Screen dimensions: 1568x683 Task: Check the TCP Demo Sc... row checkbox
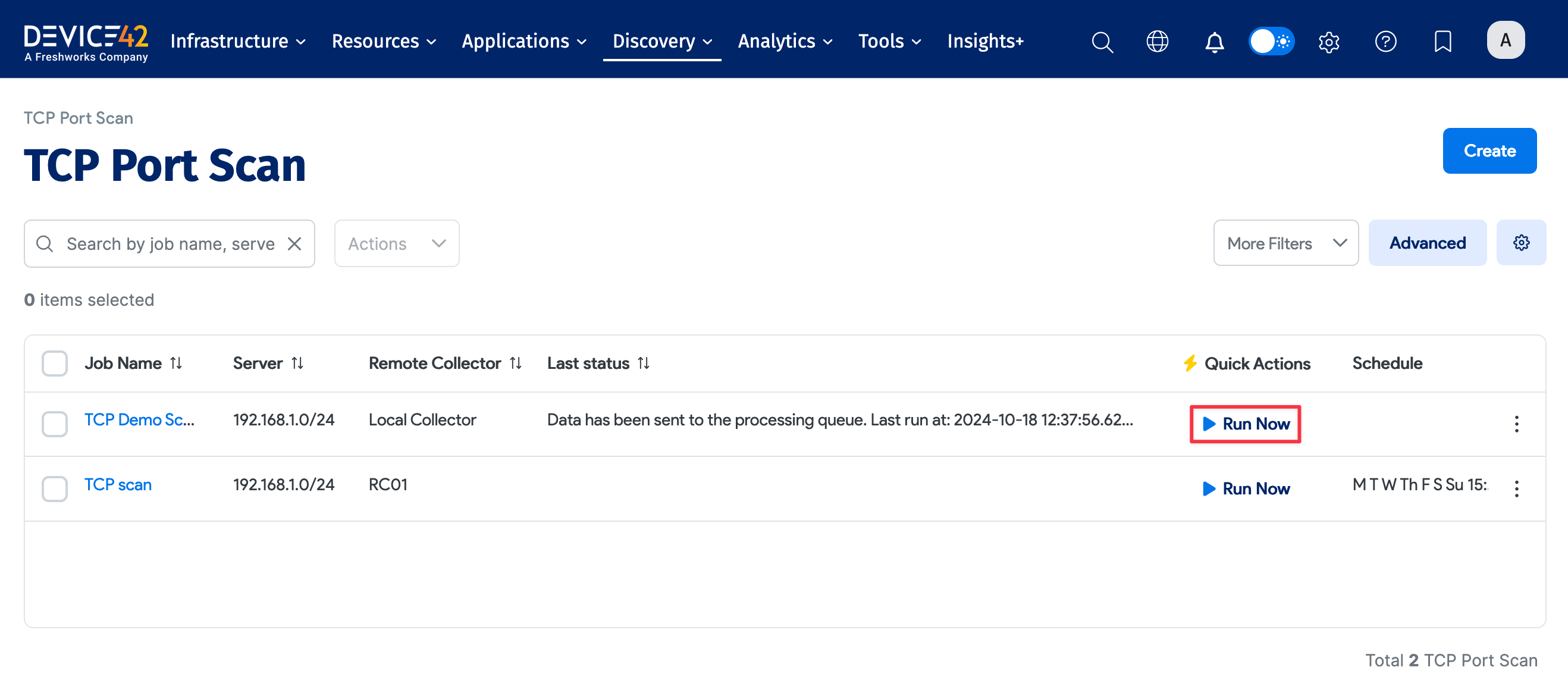(x=54, y=424)
